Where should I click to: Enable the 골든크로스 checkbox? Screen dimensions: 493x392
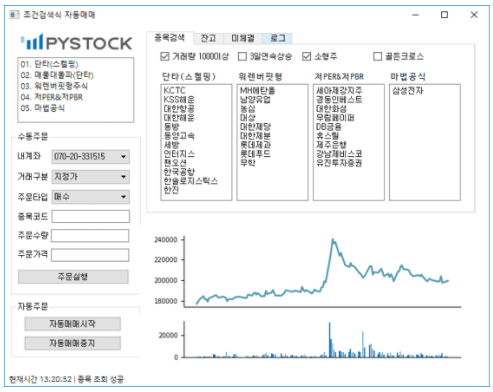(x=377, y=57)
